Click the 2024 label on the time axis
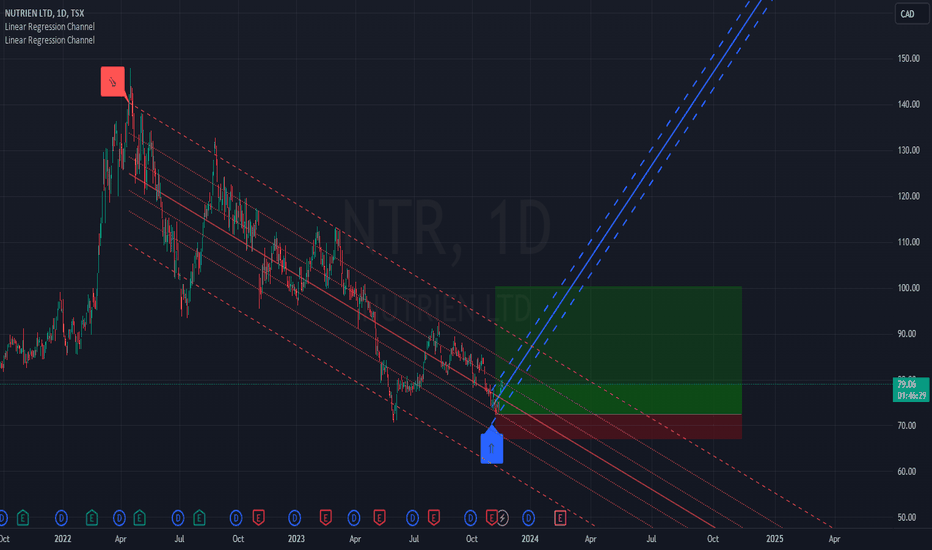Screen dimensions: 932x550 [530, 539]
